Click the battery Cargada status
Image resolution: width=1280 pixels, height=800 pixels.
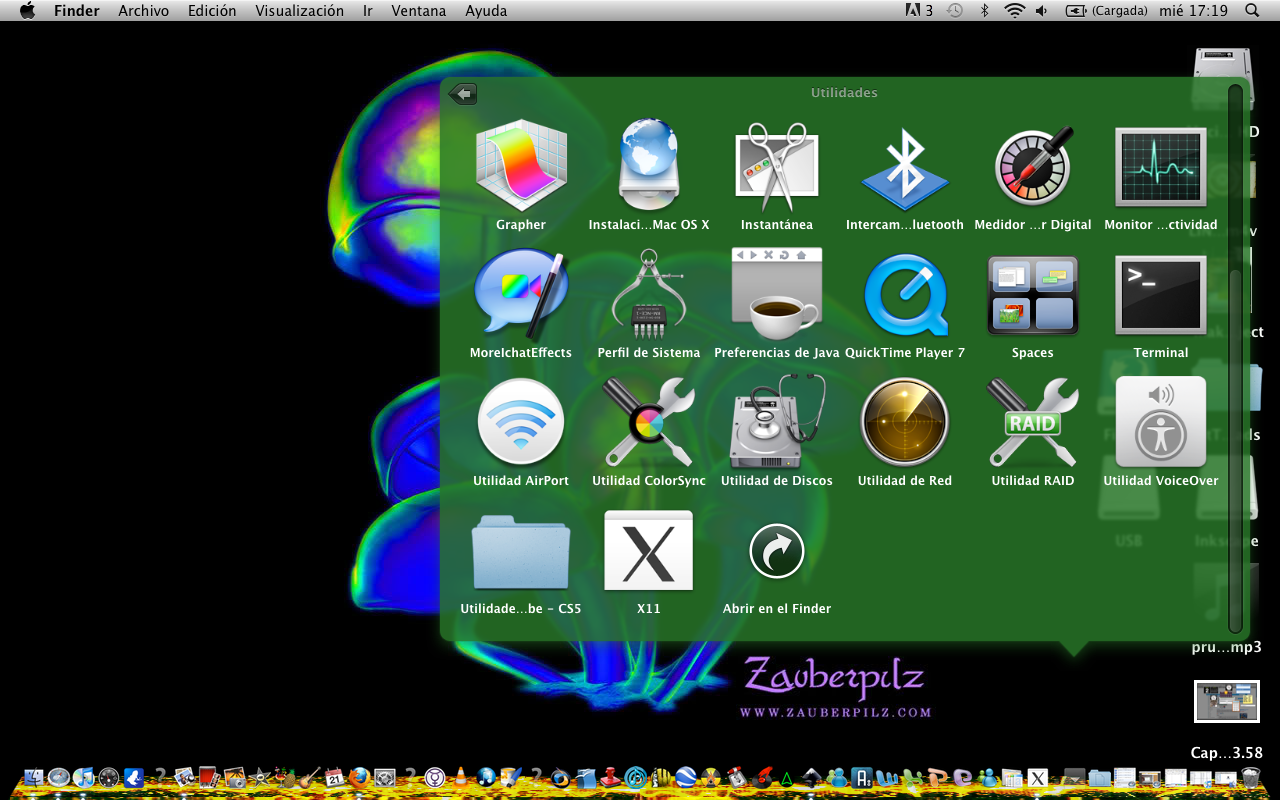pos(1106,11)
